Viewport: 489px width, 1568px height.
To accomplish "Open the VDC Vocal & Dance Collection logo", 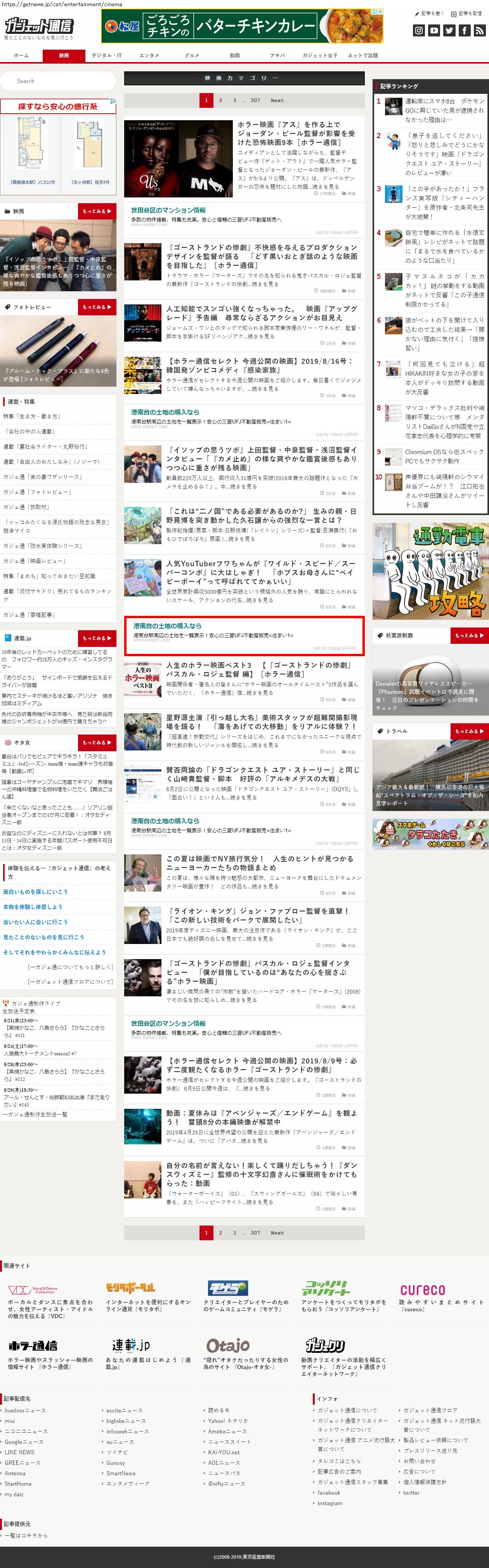I will 32,1289.
